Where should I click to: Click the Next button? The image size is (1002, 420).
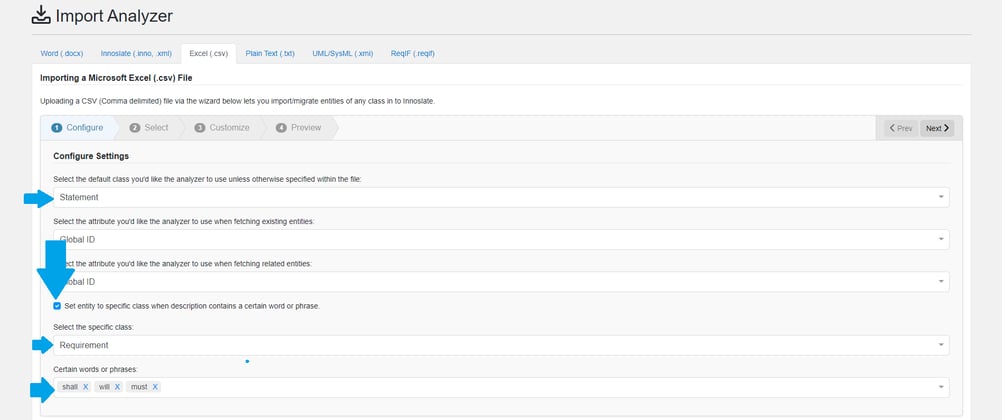click(x=937, y=128)
